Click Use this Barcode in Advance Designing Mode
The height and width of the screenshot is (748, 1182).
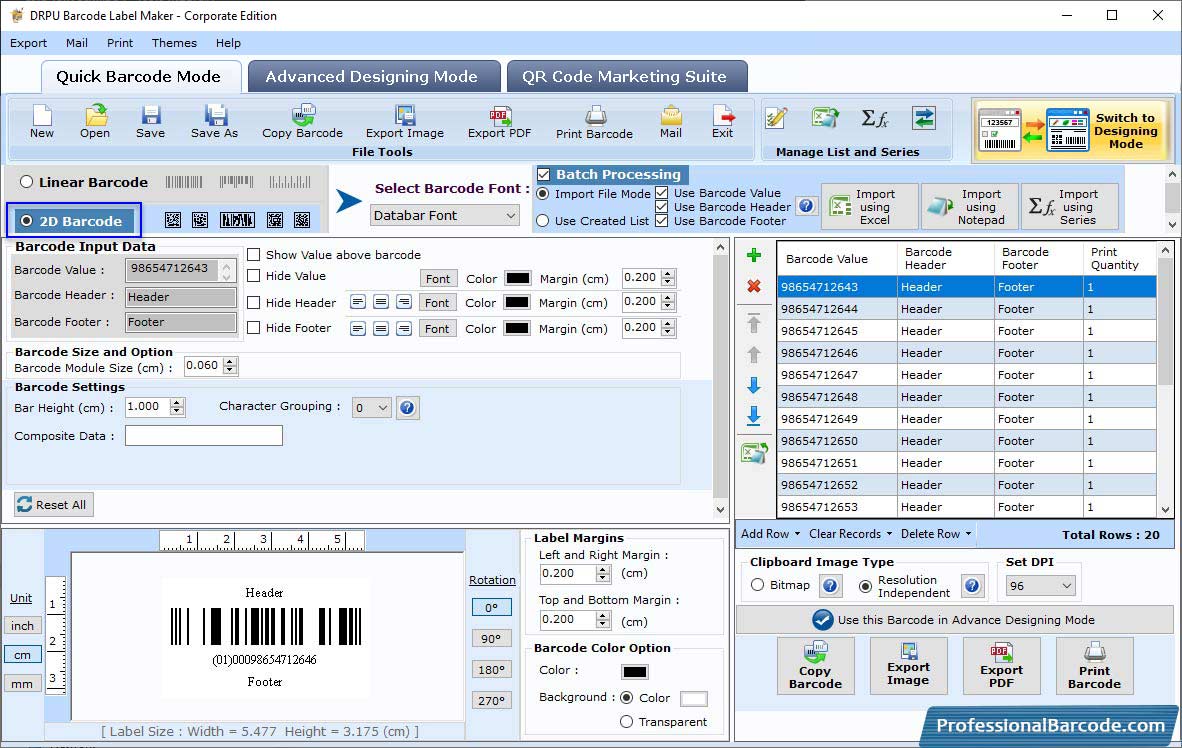click(x=954, y=620)
